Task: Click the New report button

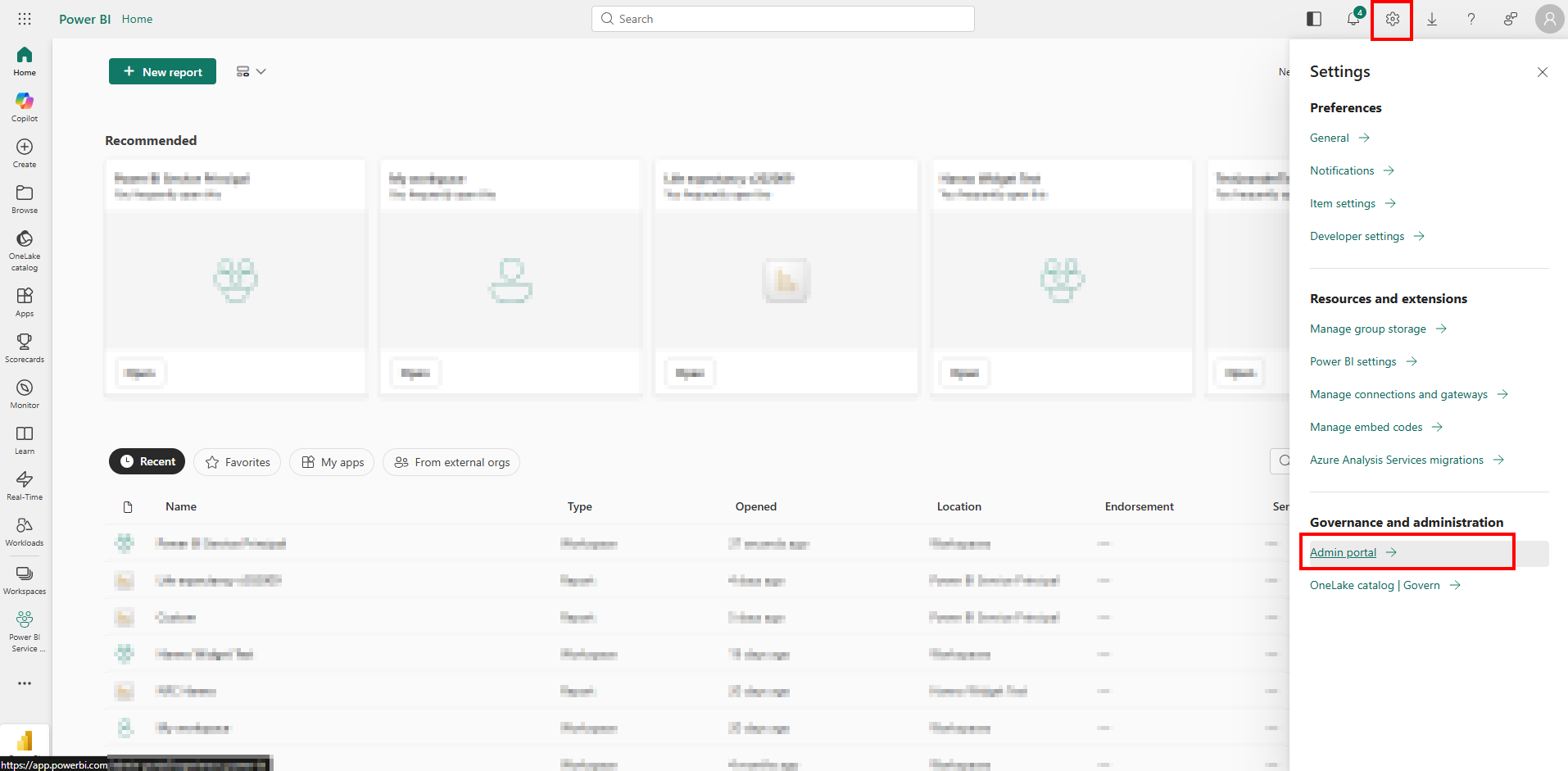Action: [x=162, y=71]
